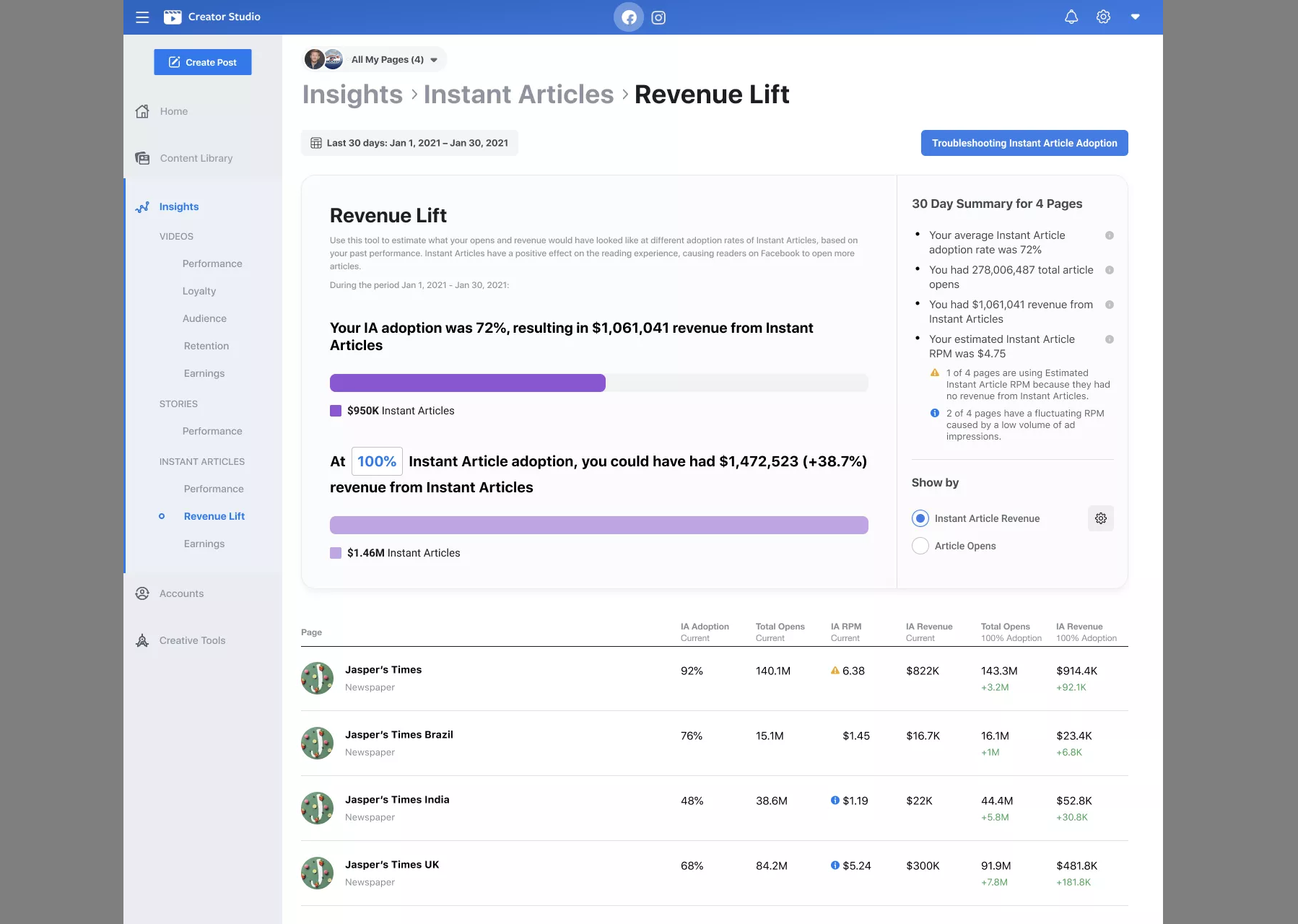Switch to the Facebook platform icon

pos(629,17)
